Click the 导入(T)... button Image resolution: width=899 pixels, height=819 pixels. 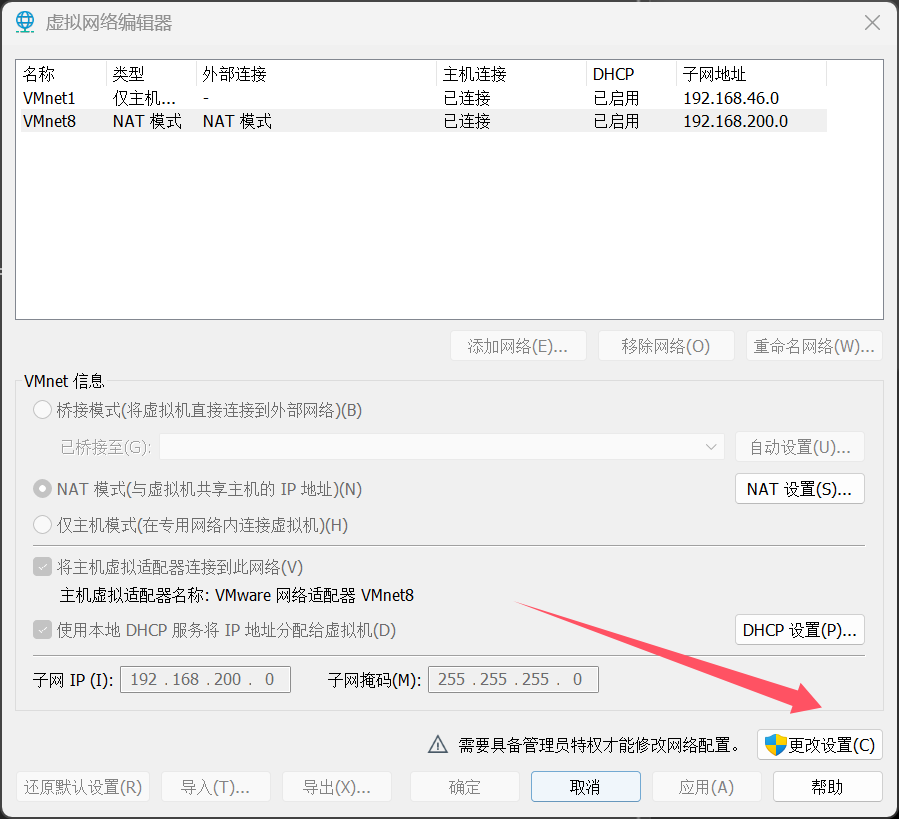point(216,787)
